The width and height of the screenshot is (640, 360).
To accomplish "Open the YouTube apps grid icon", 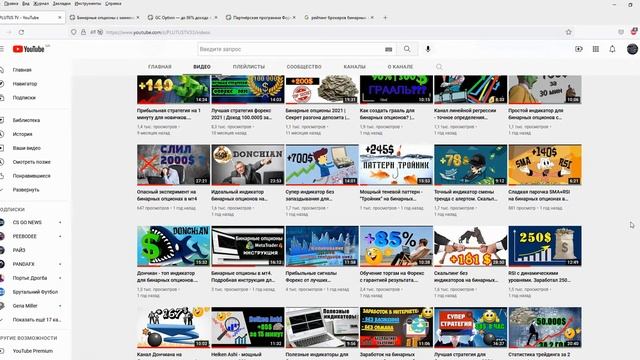I will pos(596,49).
